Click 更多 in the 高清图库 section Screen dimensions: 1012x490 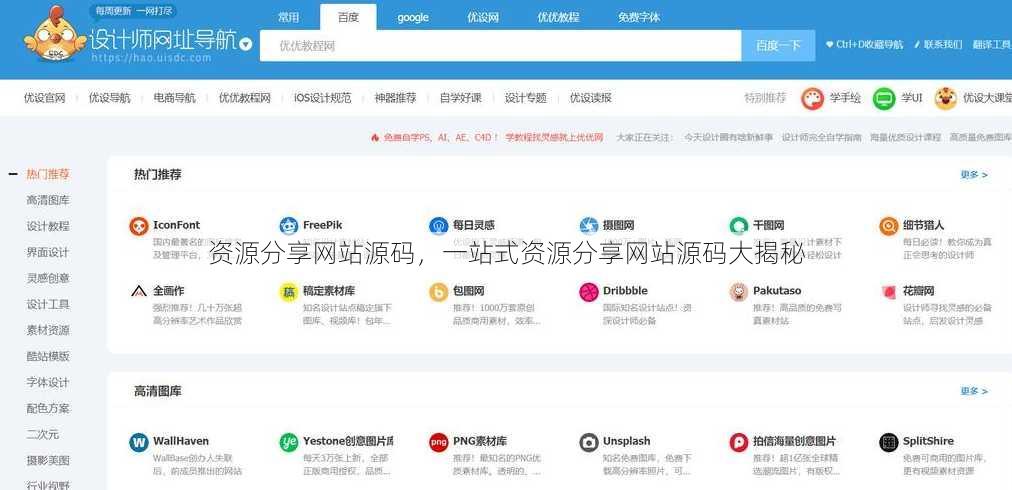click(x=974, y=391)
